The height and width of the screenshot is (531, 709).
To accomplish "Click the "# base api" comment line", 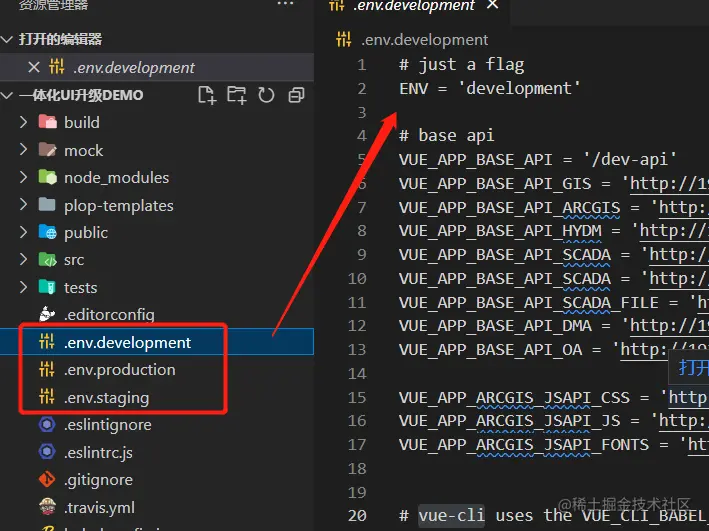I will pyautogui.click(x=447, y=135).
